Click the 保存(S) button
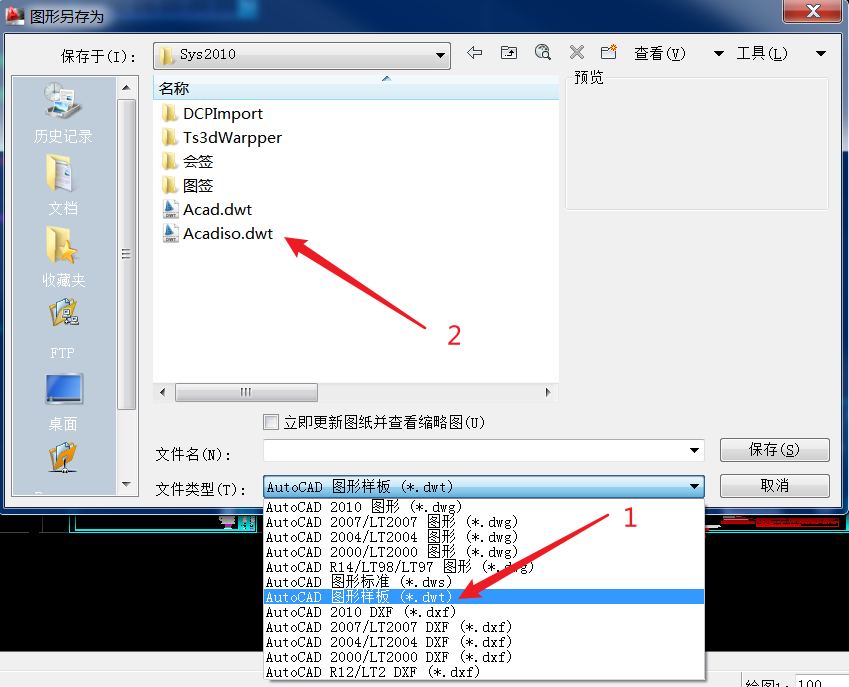 [774, 450]
